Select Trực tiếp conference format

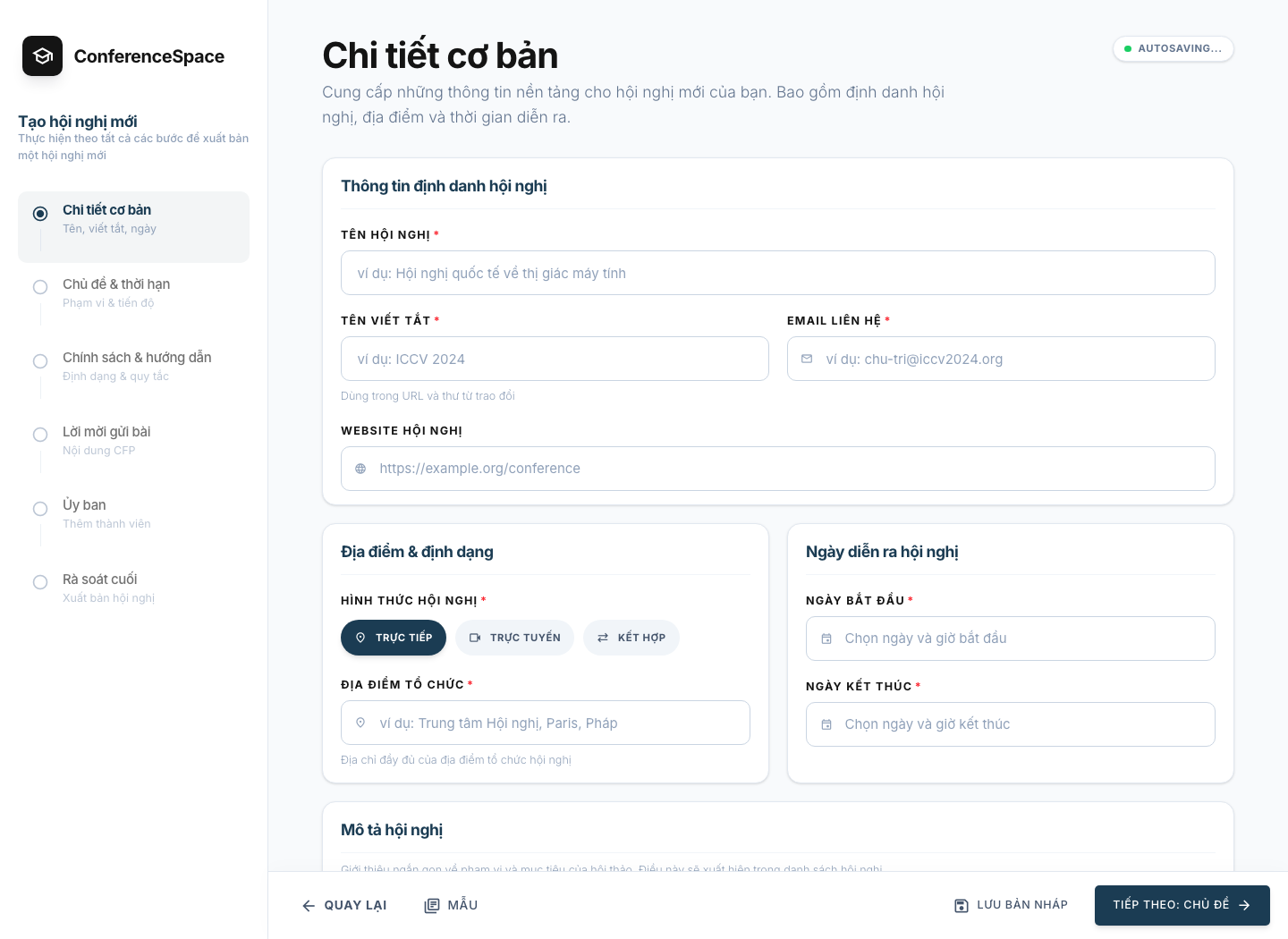tap(394, 638)
